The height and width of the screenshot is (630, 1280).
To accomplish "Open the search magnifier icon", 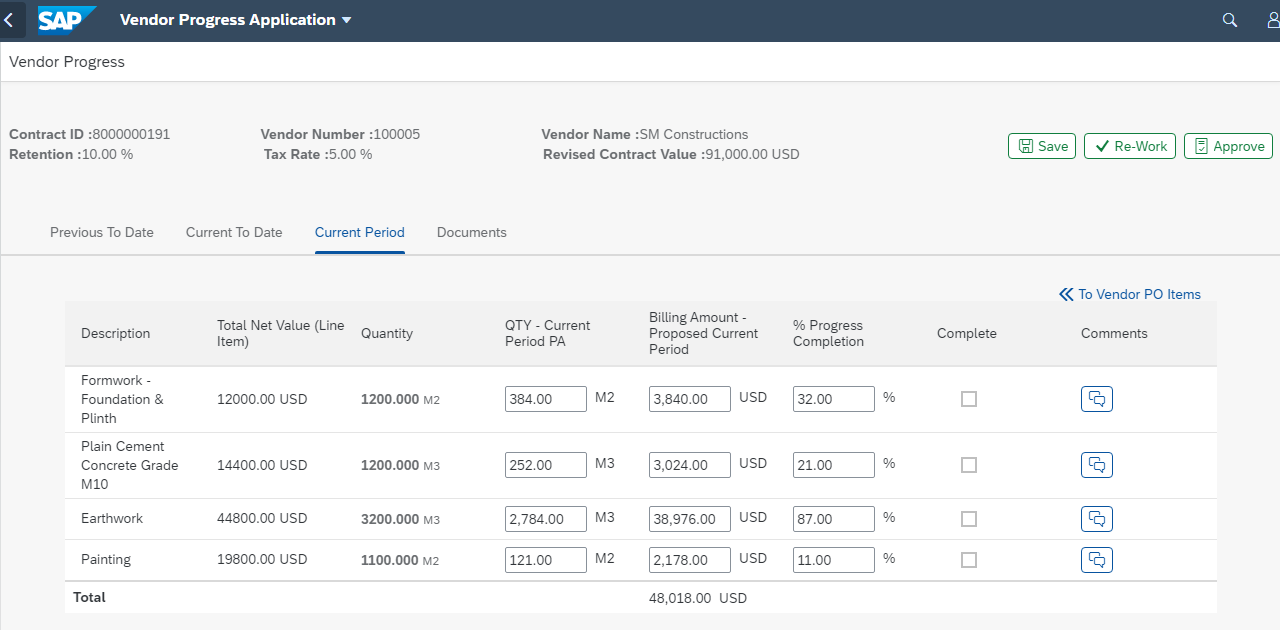I will (x=1230, y=20).
